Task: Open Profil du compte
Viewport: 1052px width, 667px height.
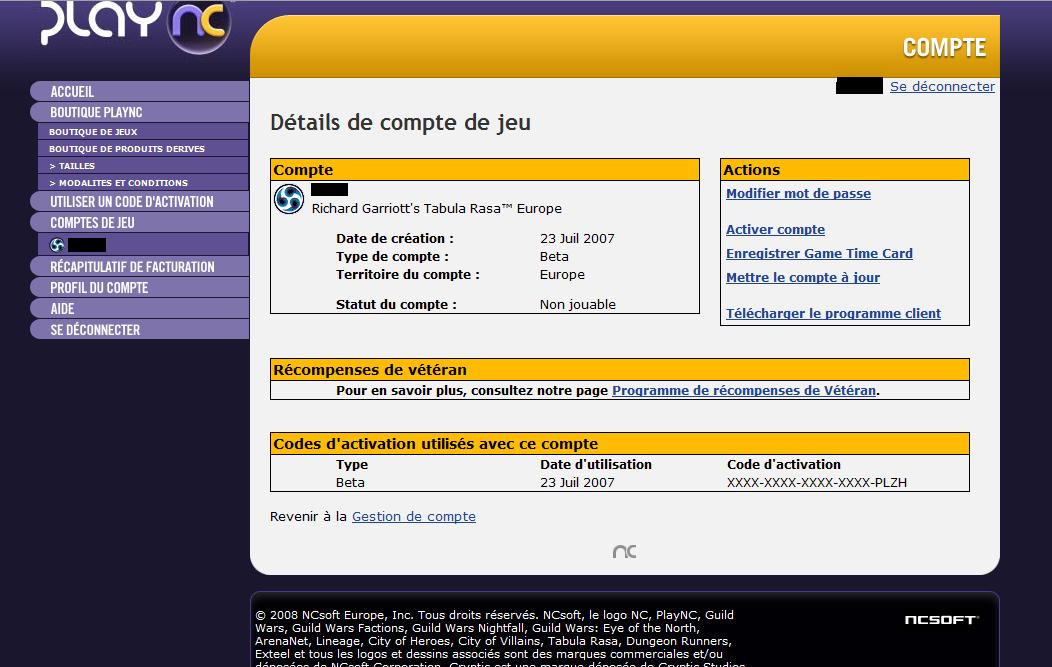Action: 140,287
